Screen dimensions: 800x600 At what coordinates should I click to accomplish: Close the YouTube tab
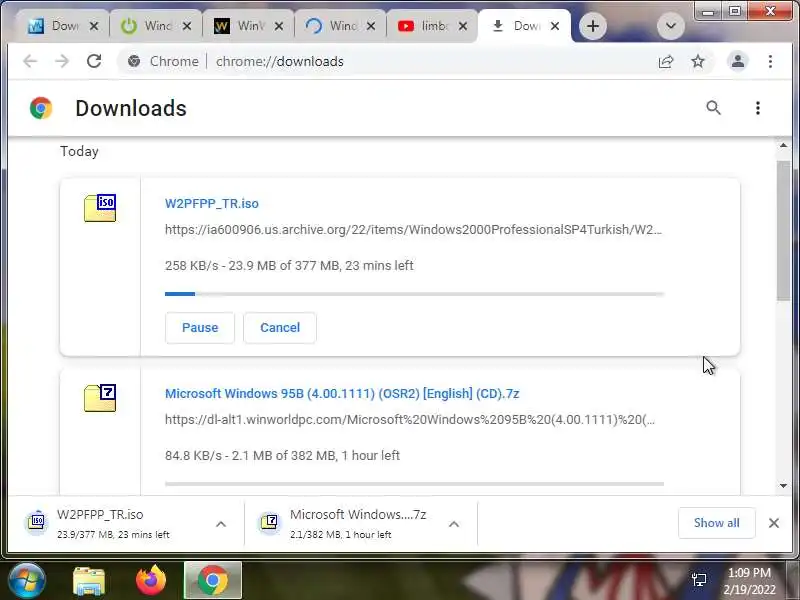463,26
